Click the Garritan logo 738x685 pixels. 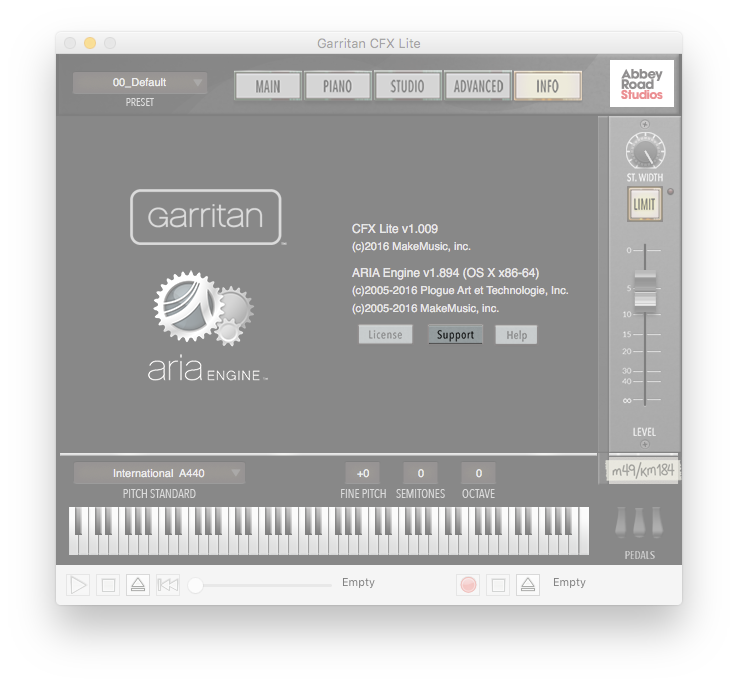click(206, 217)
